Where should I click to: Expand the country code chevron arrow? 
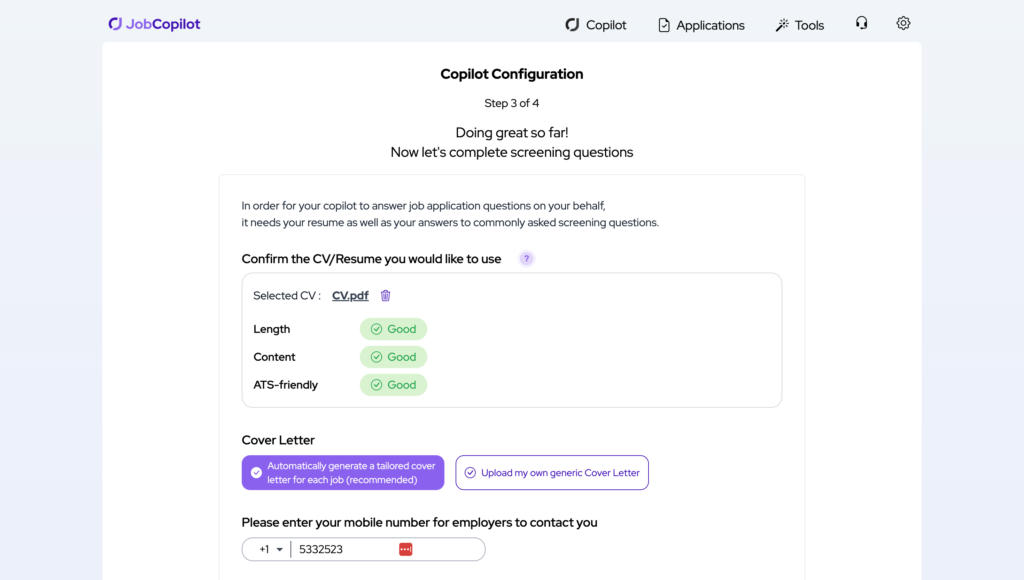(x=279, y=549)
